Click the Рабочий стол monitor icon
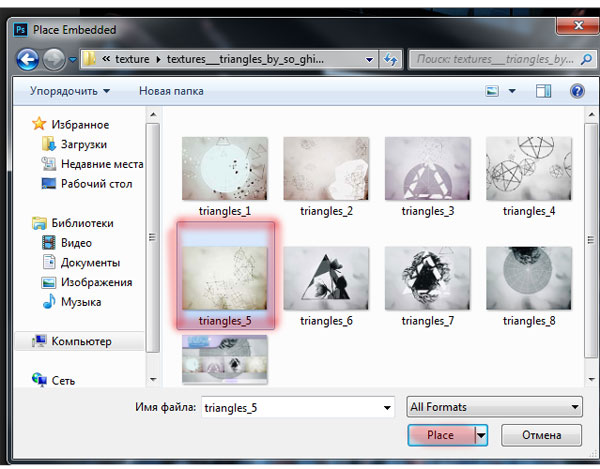Screen dimensions: 600x469 click(49, 184)
